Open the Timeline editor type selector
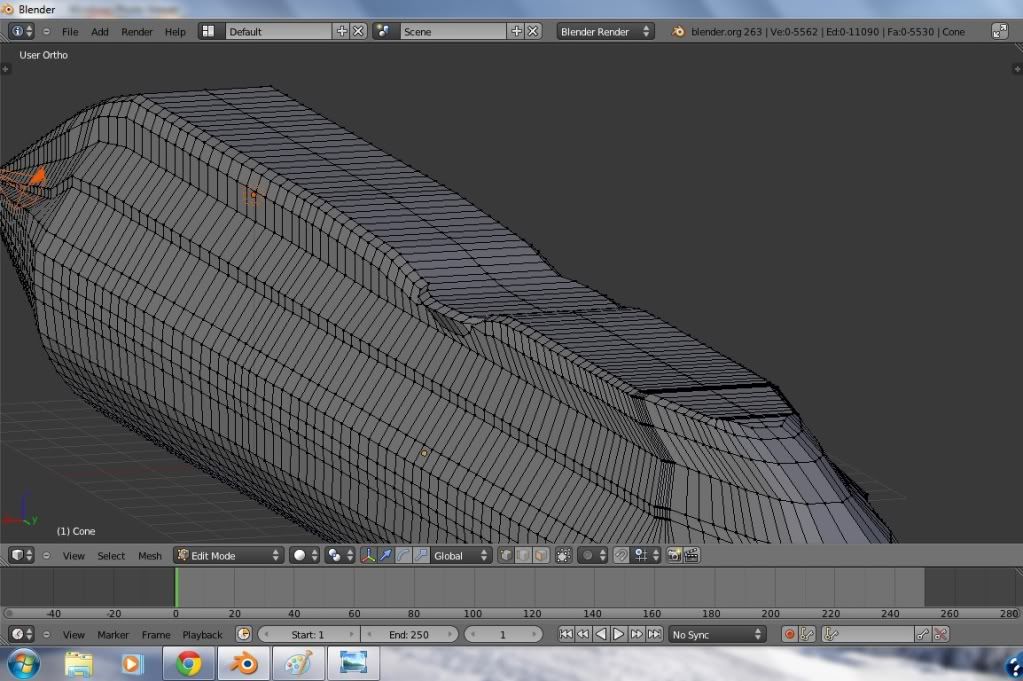The width and height of the screenshot is (1023, 681). pyautogui.click(x=22, y=634)
